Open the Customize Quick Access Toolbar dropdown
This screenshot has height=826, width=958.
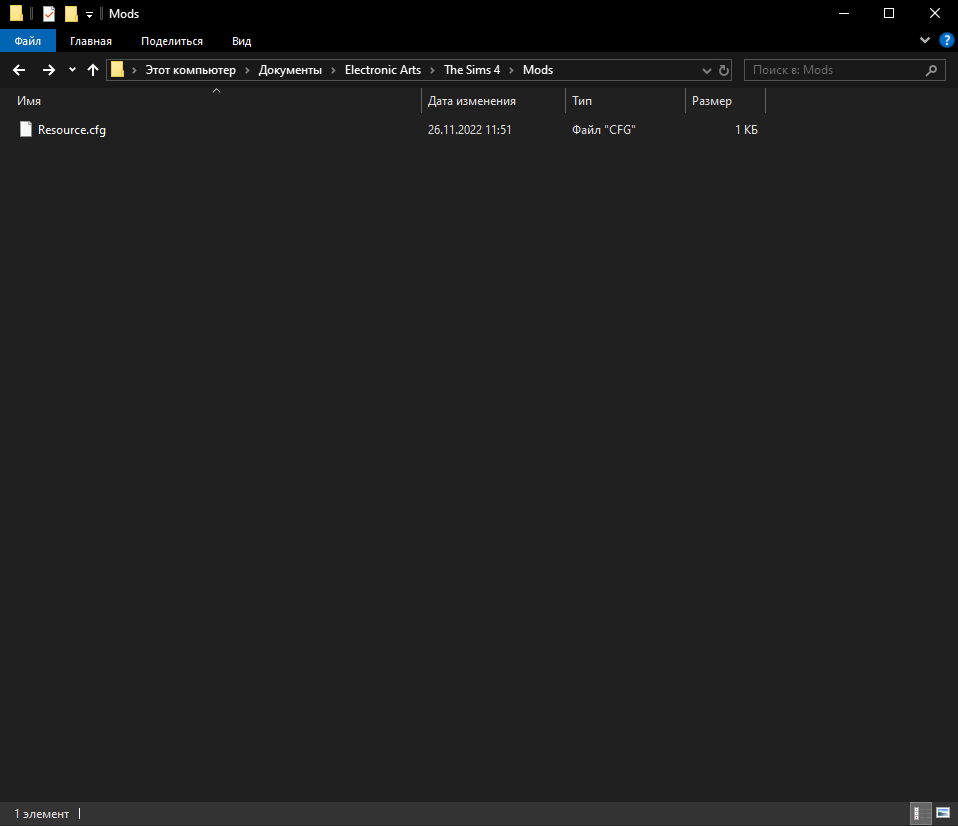(89, 14)
